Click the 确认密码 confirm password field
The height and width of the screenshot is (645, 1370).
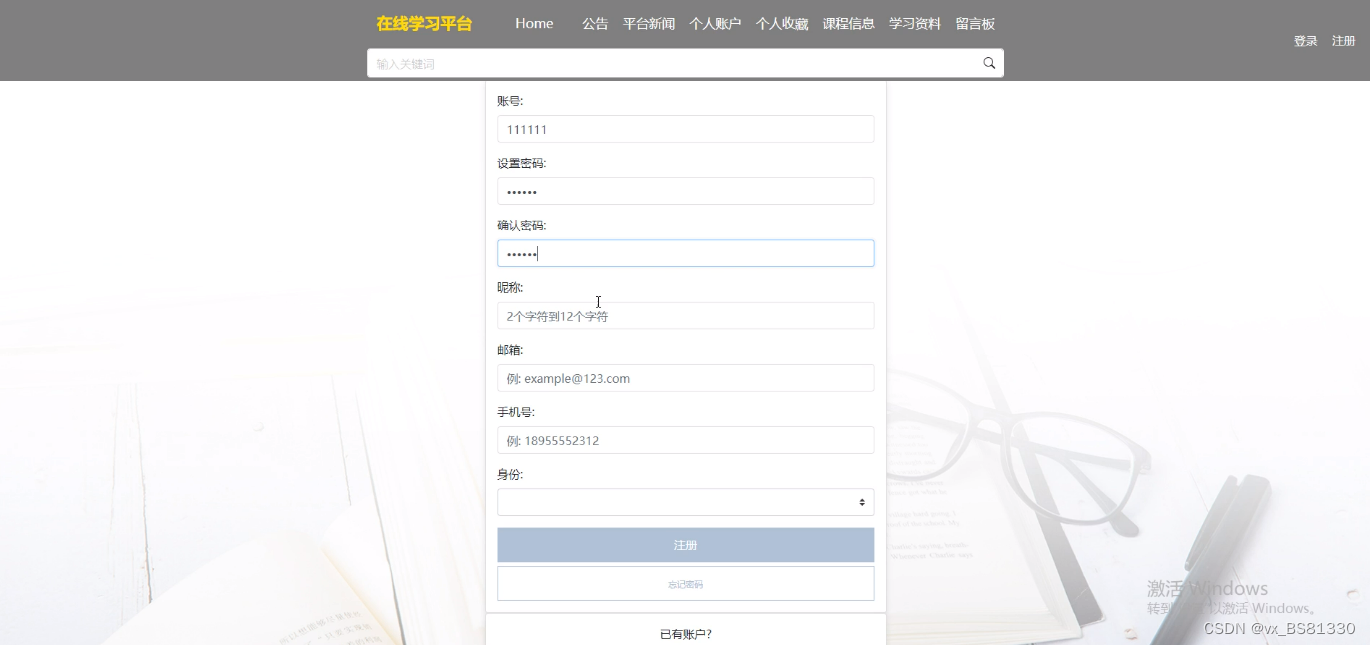685,253
